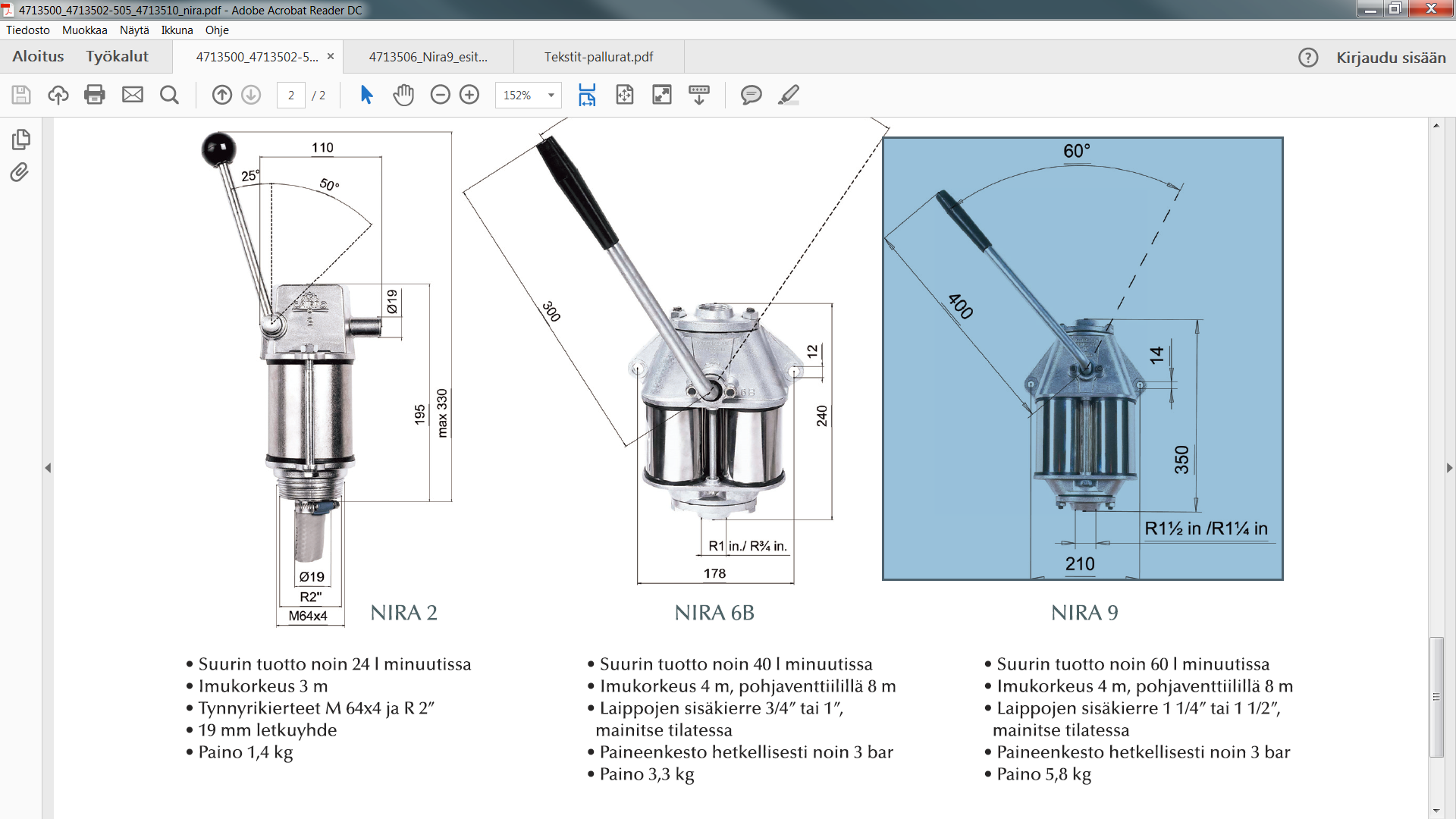Open the Find text magnifier tool

click(170, 95)
